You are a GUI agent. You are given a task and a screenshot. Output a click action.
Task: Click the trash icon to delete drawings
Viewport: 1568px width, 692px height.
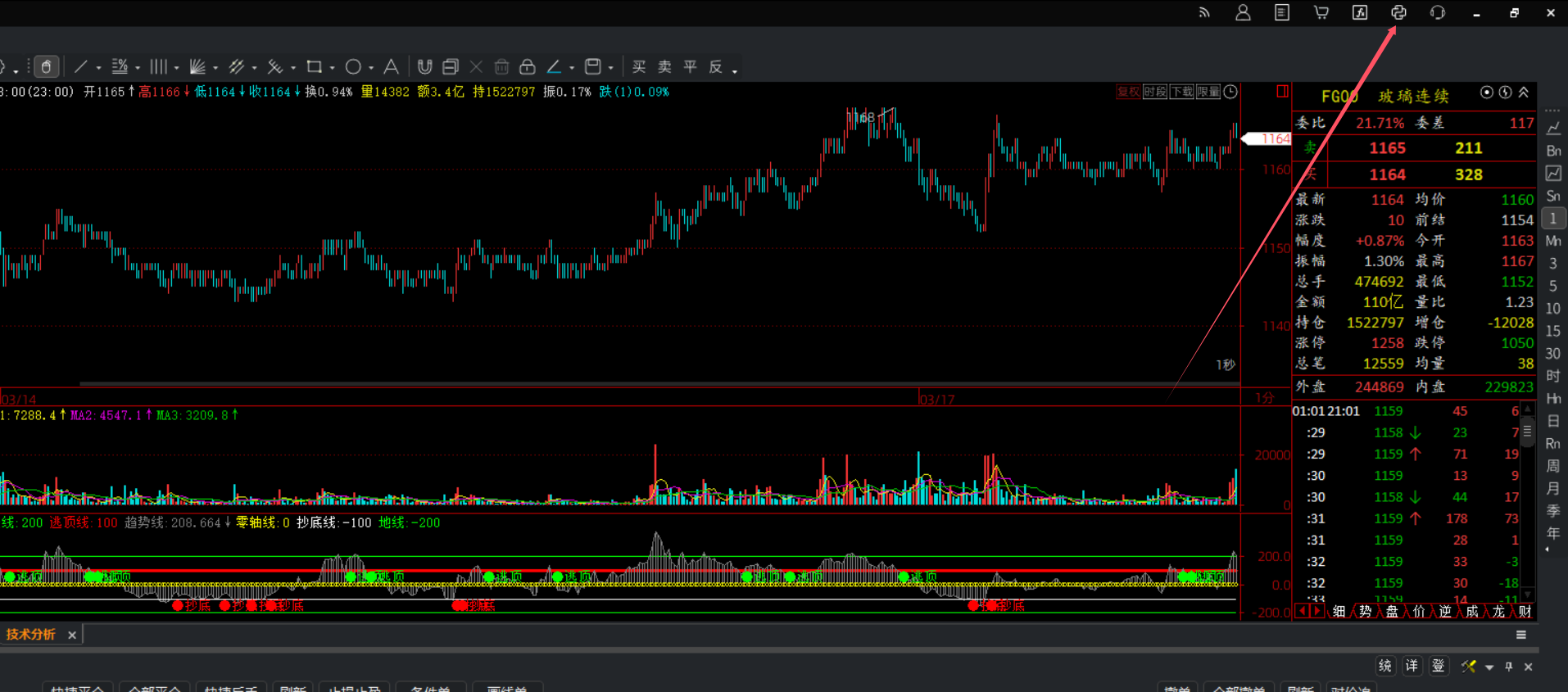[502, 67]
